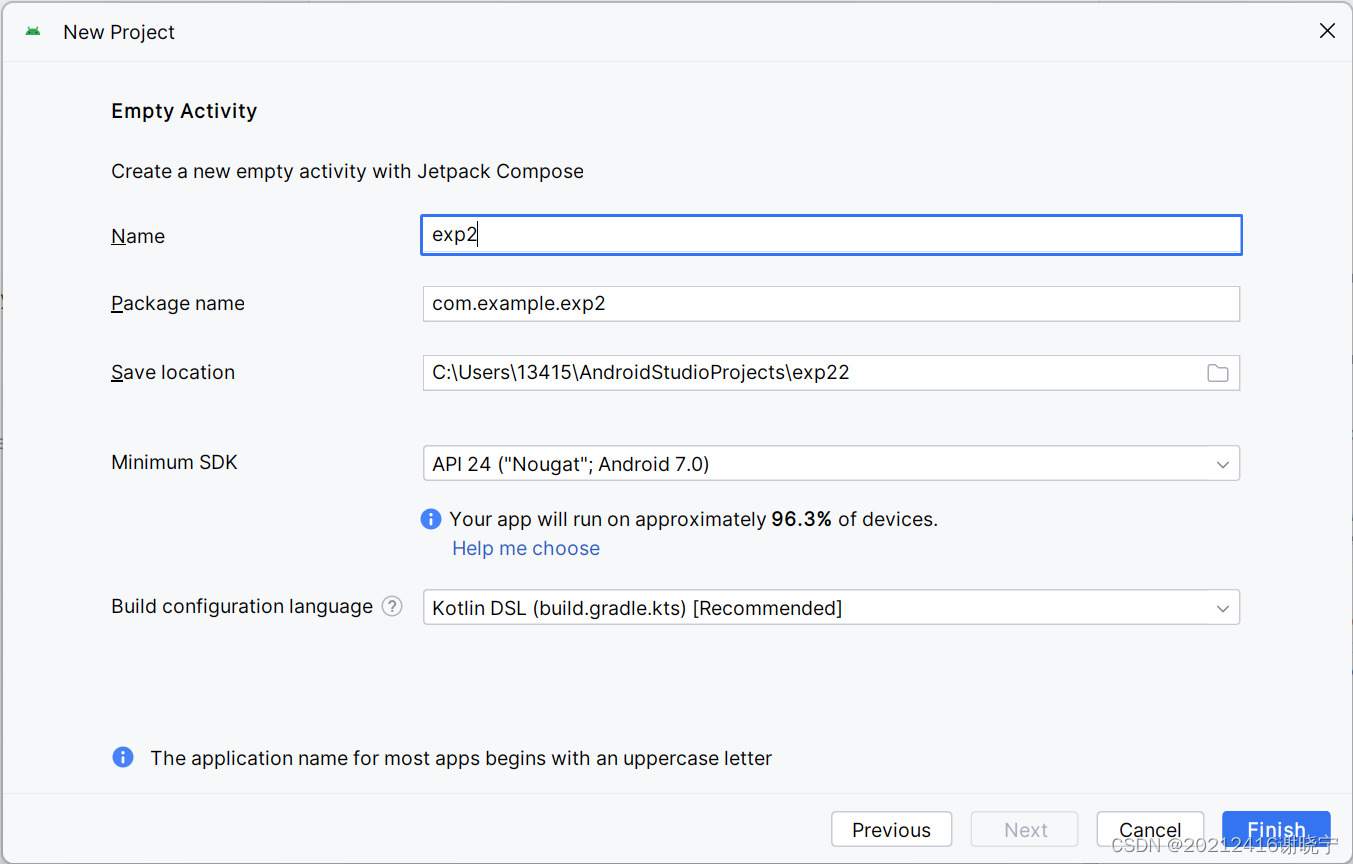Click the Android logo in title bar
The height and width of the screenshot is (864, 1353).
click(33, 31)
